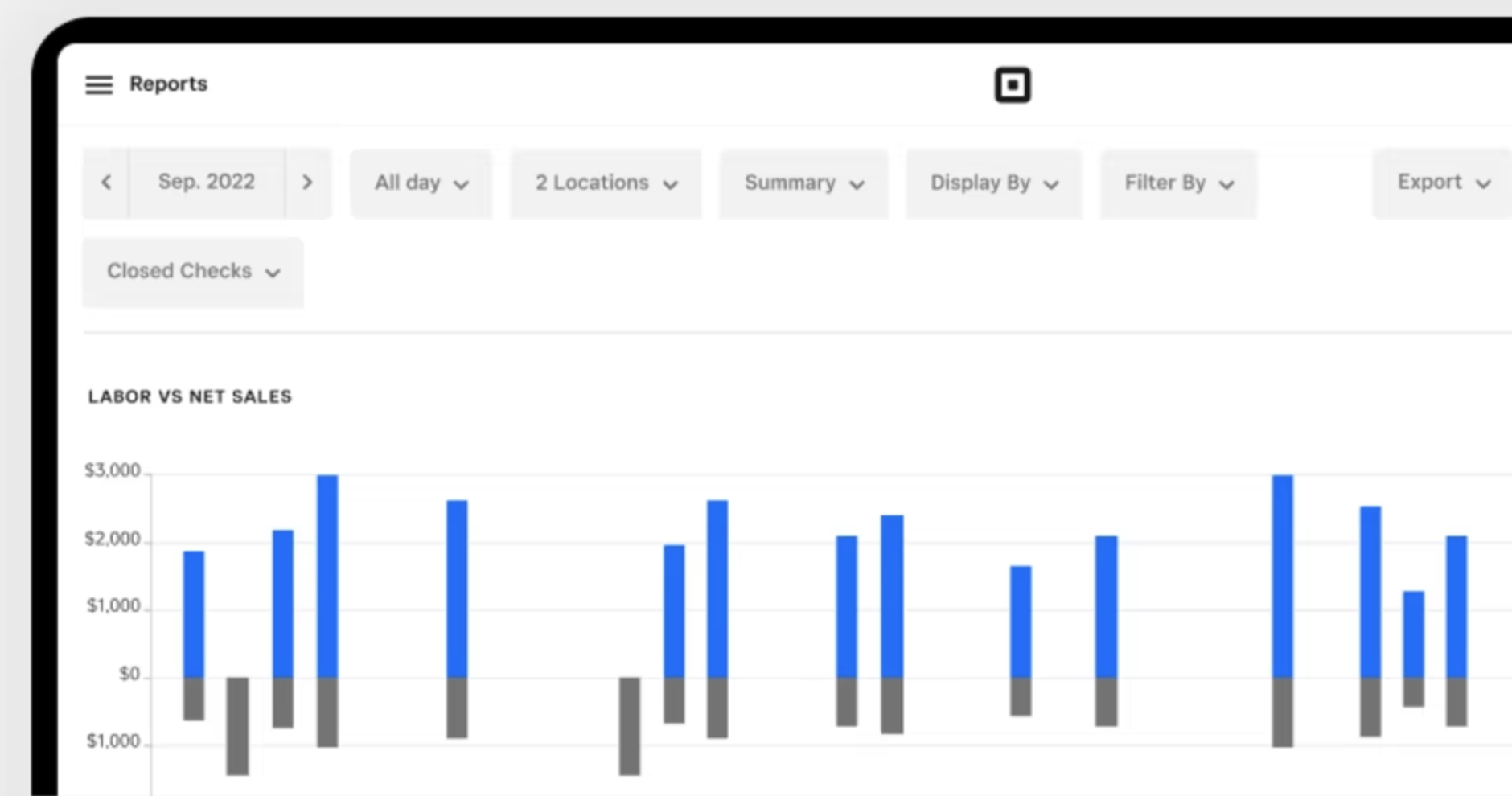Switch report type via Closed Checks
This screenshot has height=796, width=1512.
coord(192,272)
